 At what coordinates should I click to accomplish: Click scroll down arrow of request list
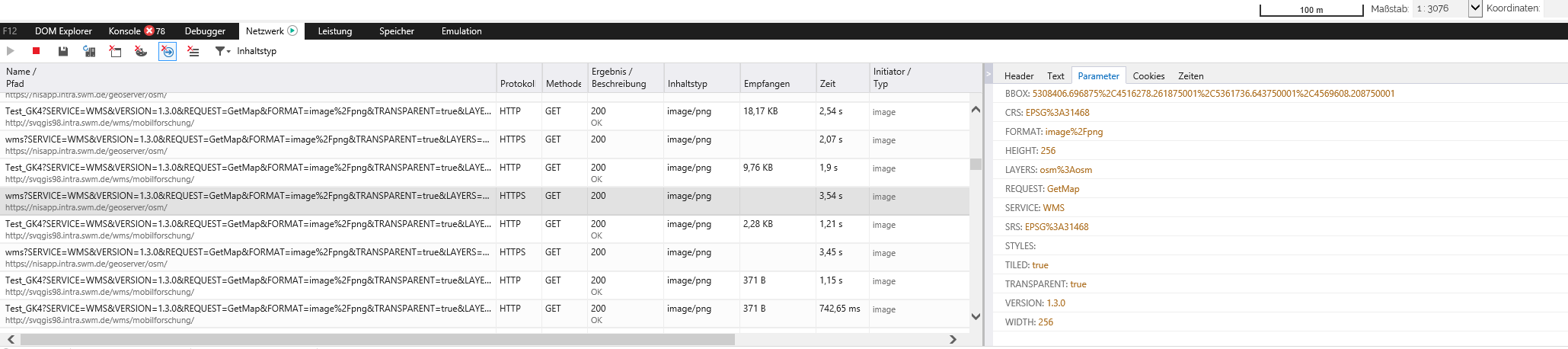[976, 316]
